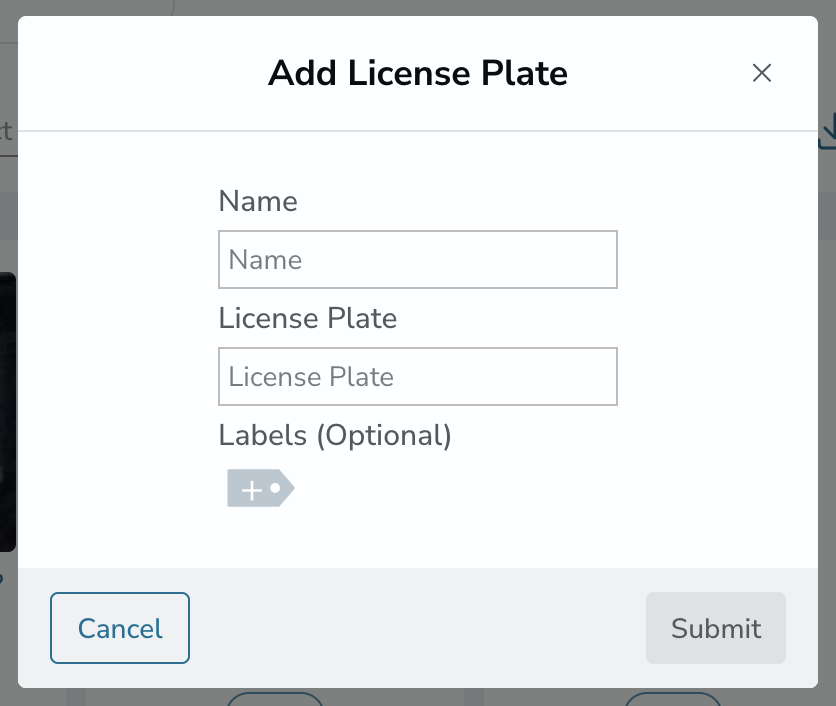Select the dark thumbnail at left edge

click(x=8, y=412)
